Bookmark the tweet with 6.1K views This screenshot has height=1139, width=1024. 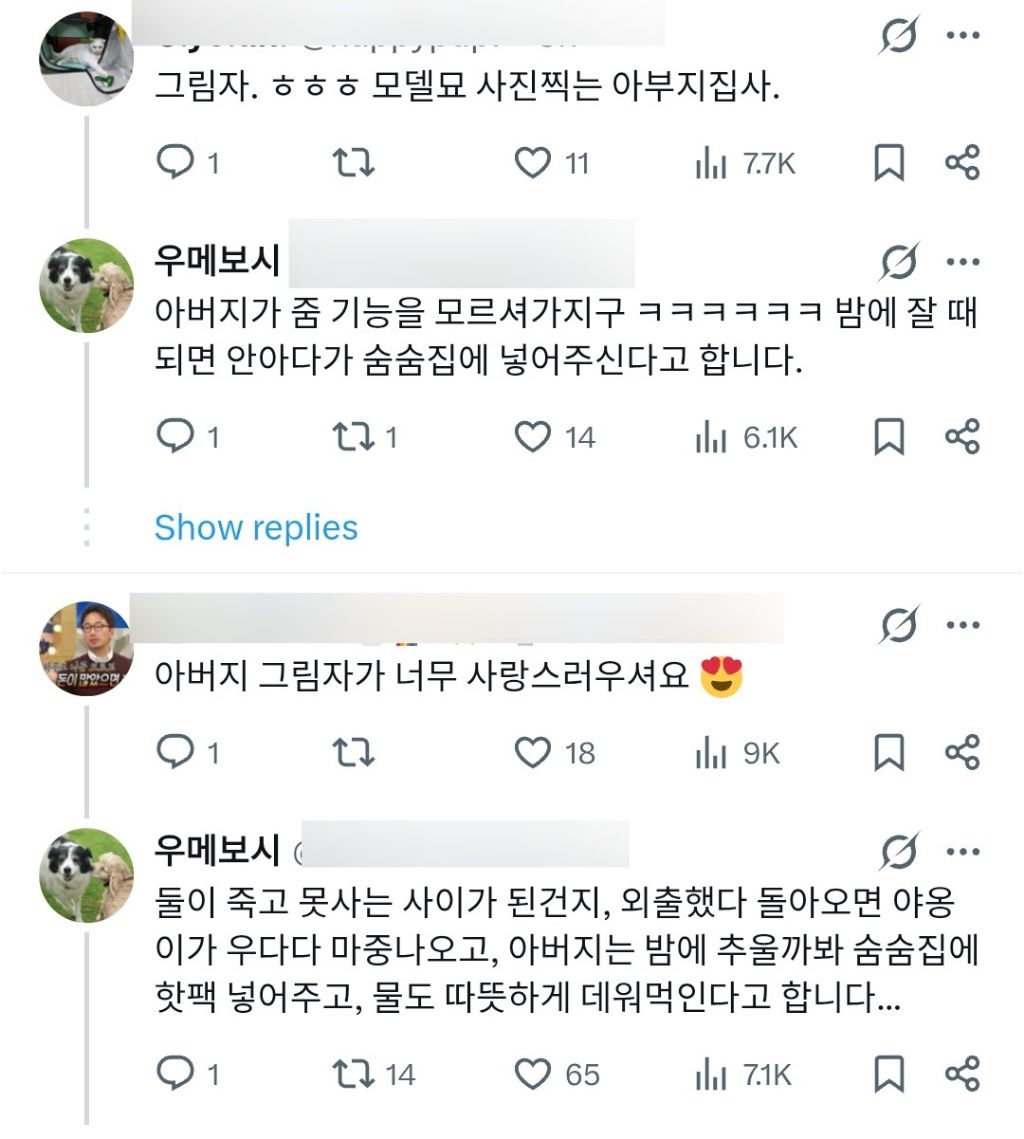click(889, 437)
